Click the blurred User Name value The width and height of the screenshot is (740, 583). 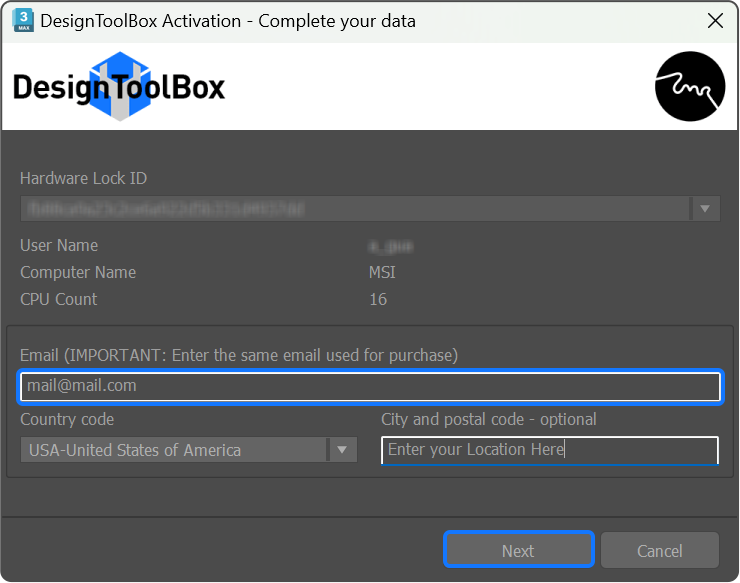tap(390, 246)
